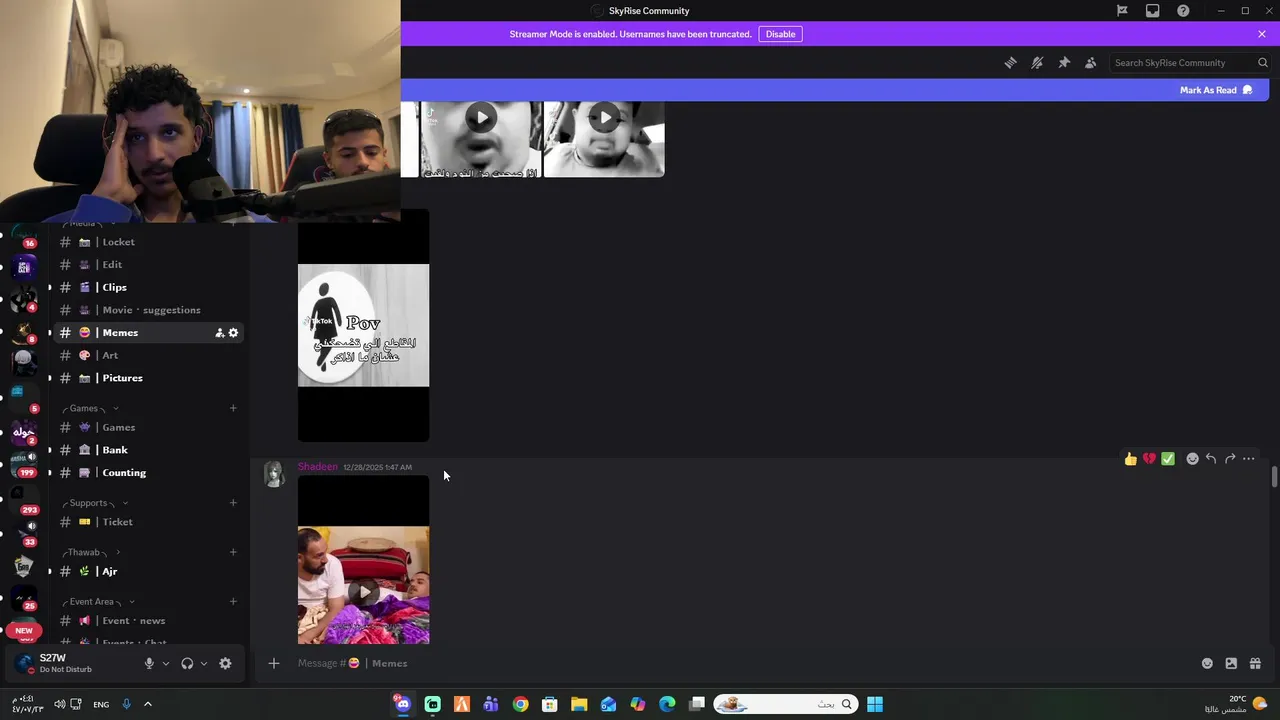Open Chrome from Windows taskbar
Viewport: 1280px width, 720px height.
click(x=520, y=704)
